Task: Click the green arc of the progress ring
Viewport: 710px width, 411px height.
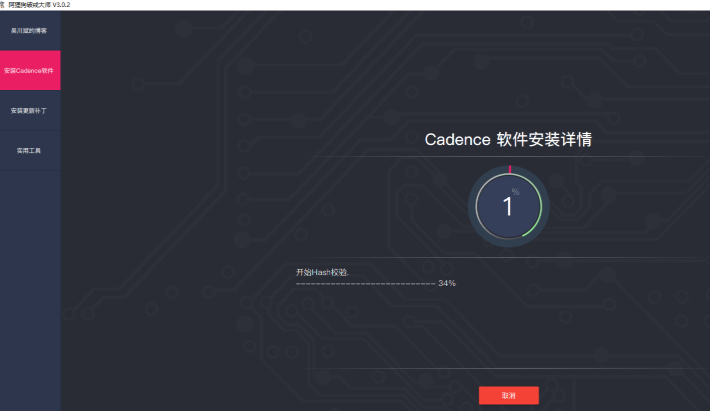Action: (540, 218)
